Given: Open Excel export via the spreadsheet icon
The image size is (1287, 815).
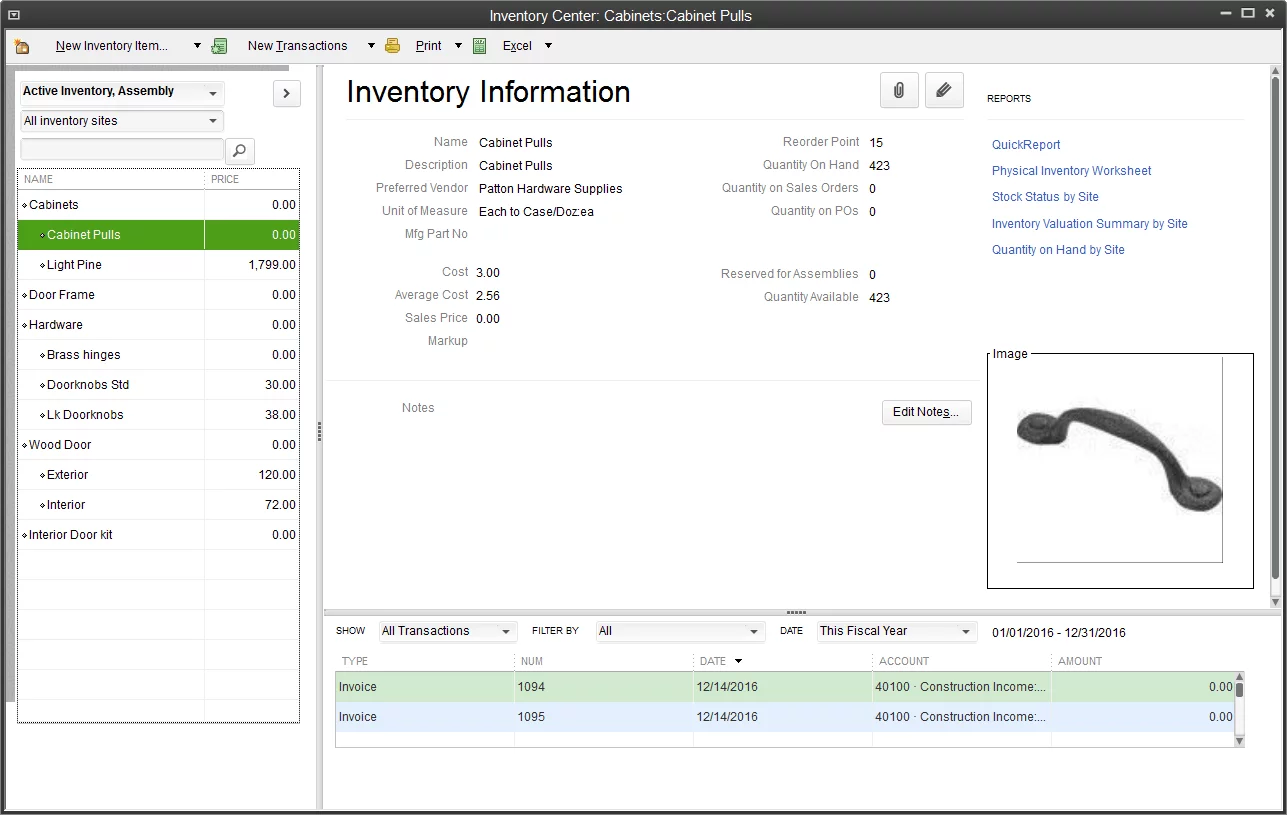Looking at the screenshot, I should (480, 45).
